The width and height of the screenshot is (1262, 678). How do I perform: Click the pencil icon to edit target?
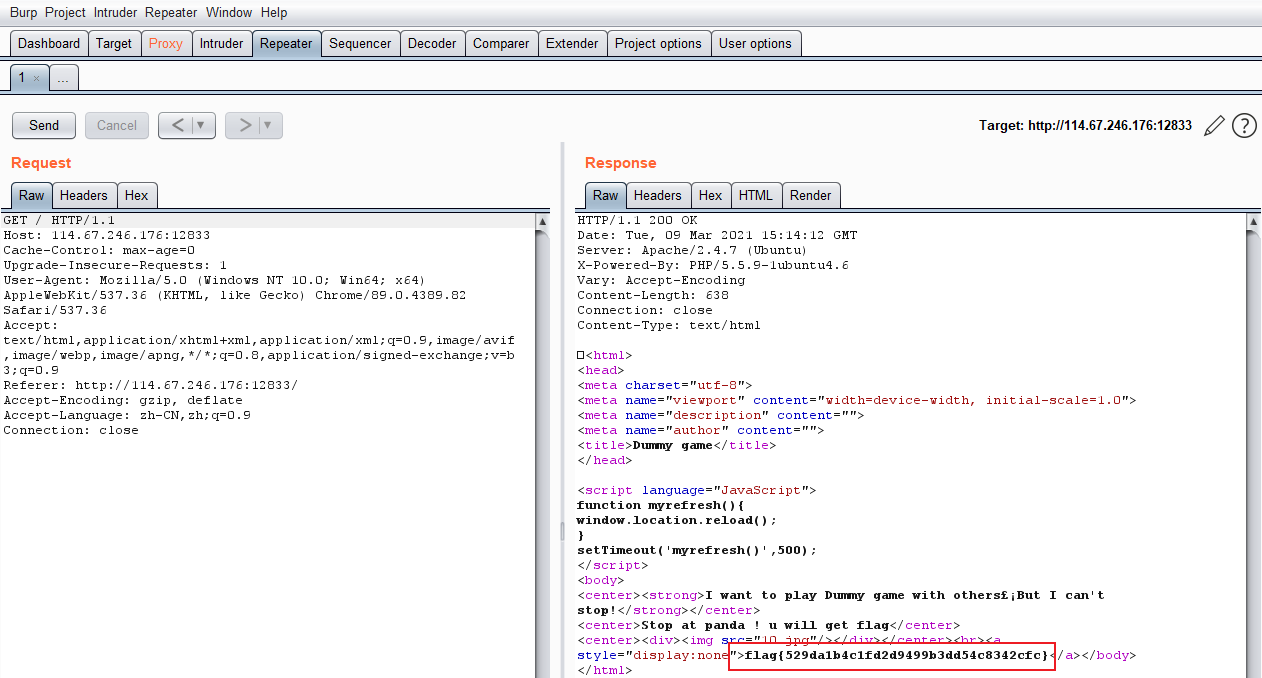click(1214, 126)
